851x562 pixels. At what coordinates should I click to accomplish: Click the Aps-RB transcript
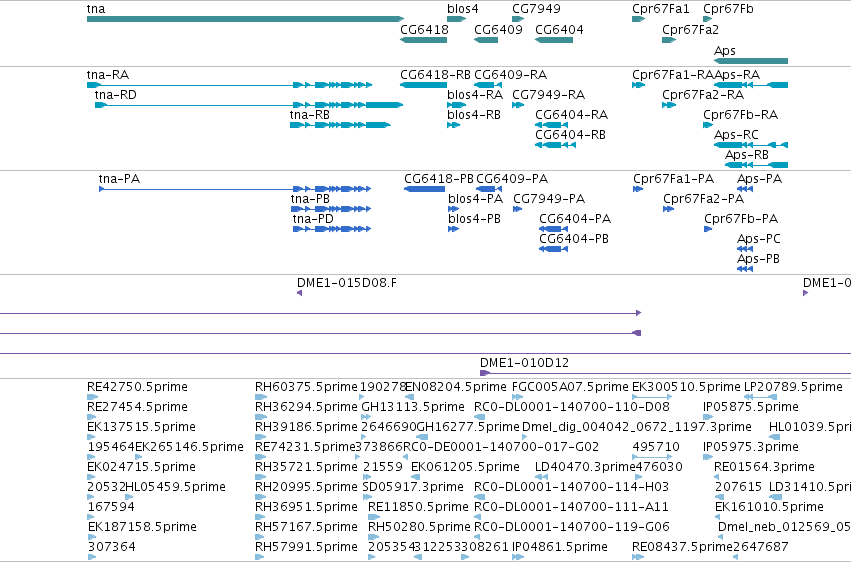point(757,164)
